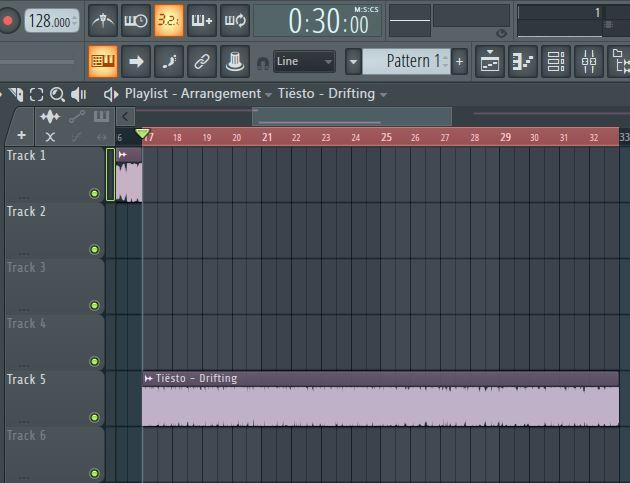Select Track 4 header label
The image size is (630, 483).
point(27,323)
